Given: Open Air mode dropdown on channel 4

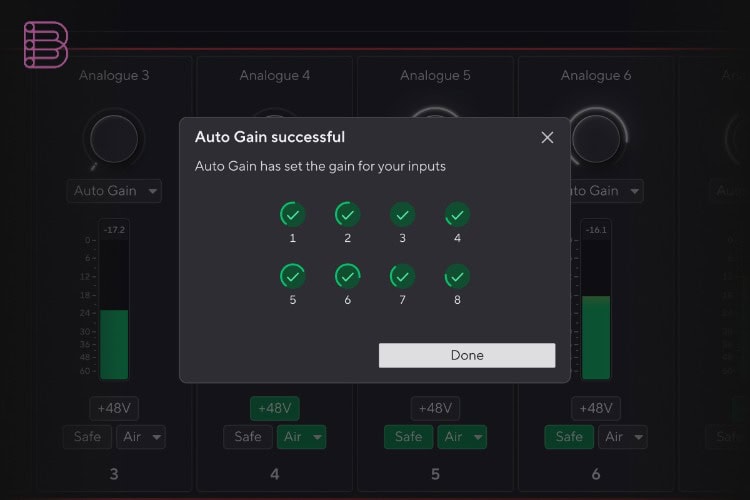Looking at the screenshot, I should click(302, 437).
